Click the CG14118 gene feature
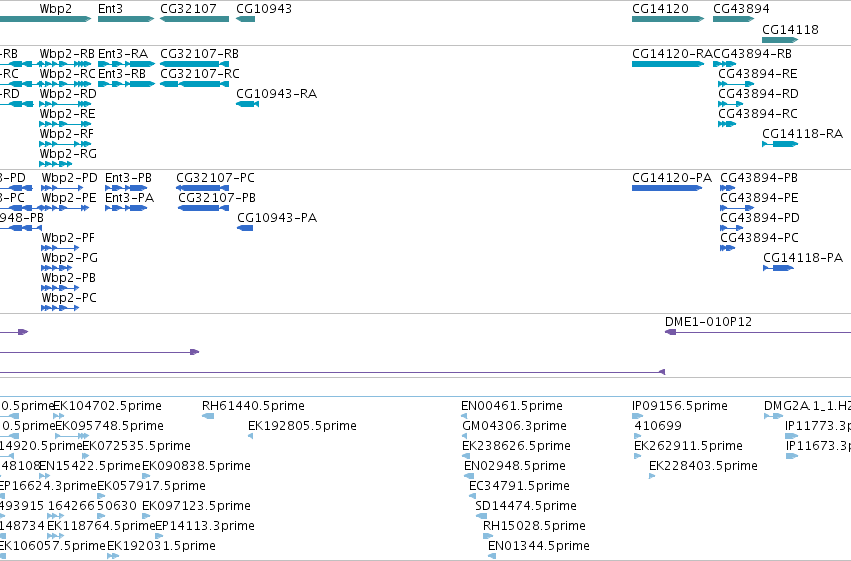This screenshot has height=561, width=851. pos(780,40)
